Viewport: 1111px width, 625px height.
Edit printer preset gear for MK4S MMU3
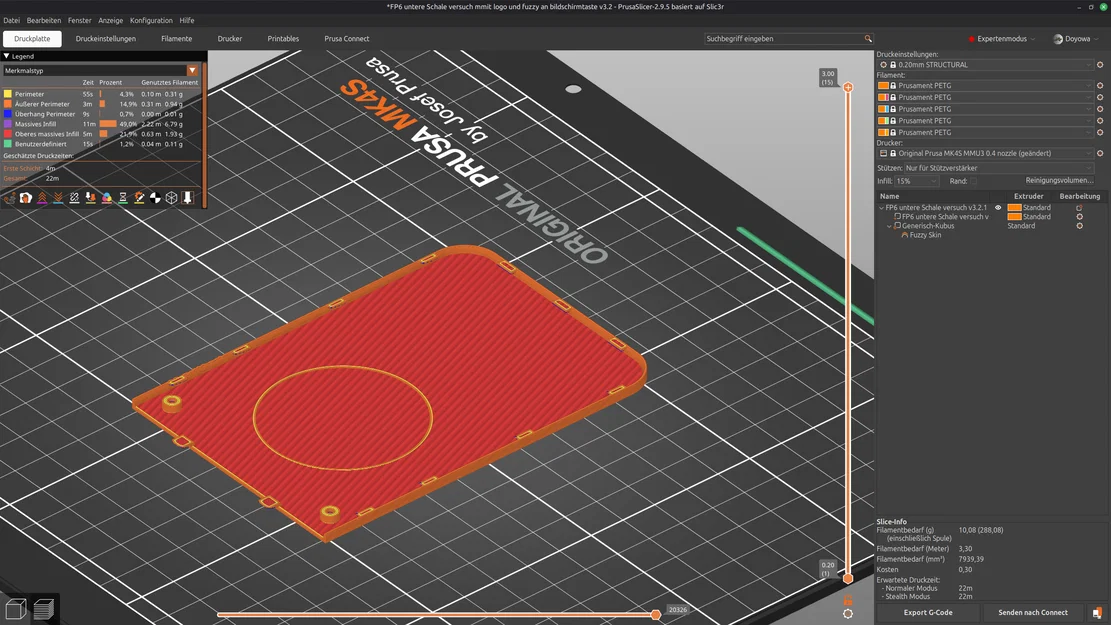click(1100, 153)
